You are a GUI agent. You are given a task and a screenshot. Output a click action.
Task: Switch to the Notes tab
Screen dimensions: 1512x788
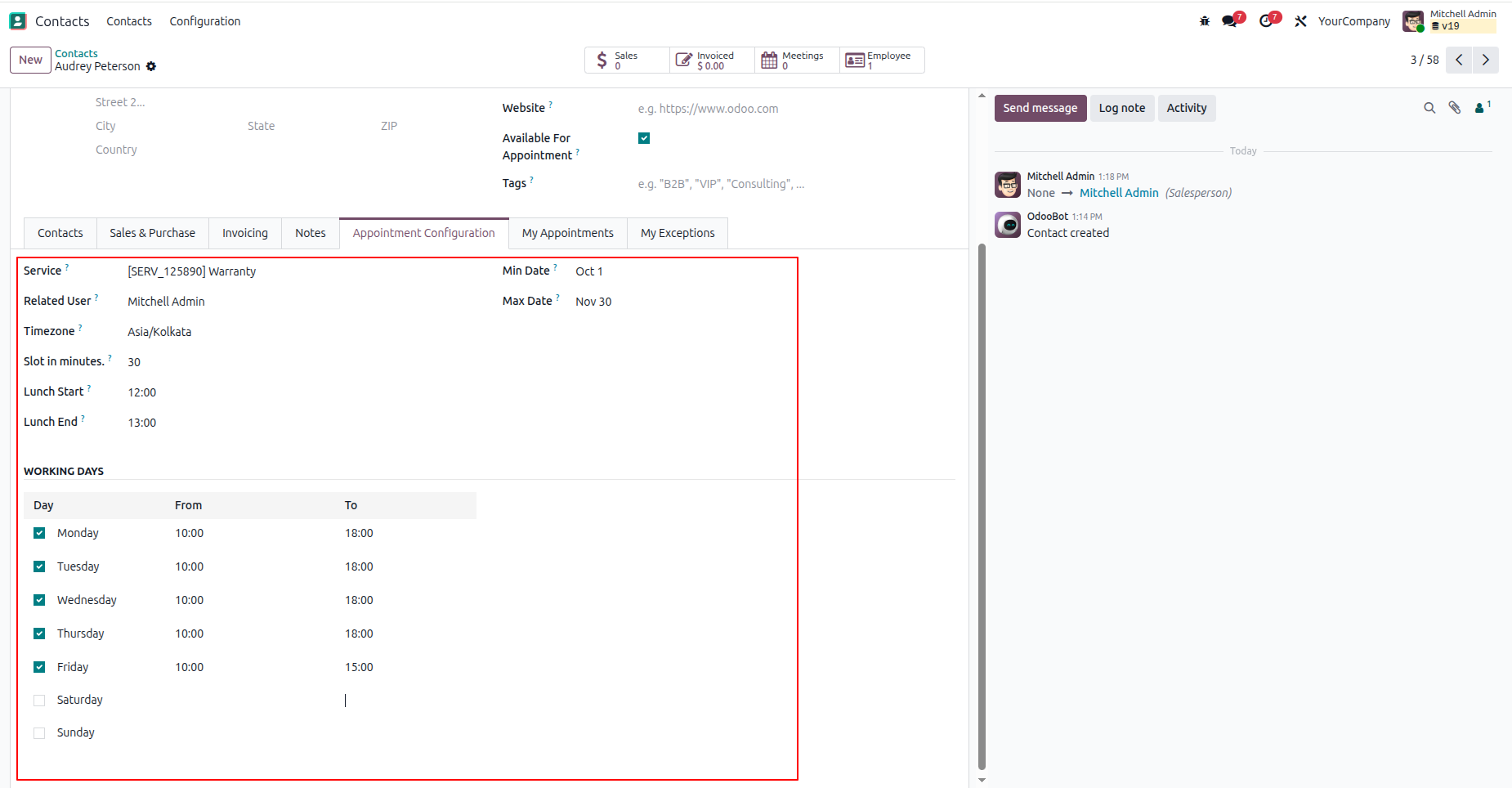(x=311, y=233)
